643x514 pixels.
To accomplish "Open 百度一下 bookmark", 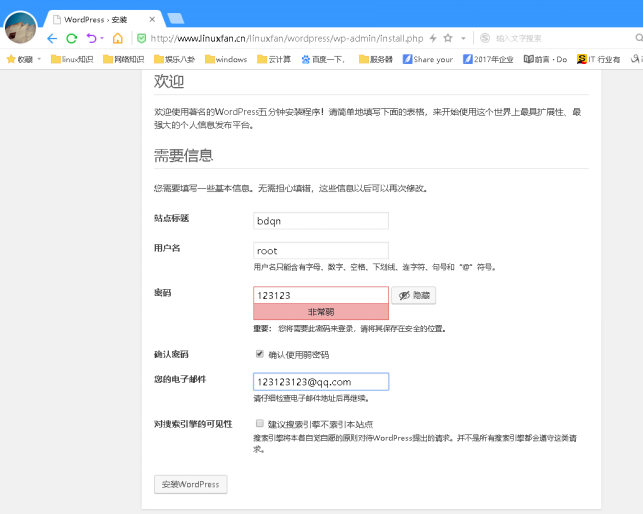I will pos(323,59).
